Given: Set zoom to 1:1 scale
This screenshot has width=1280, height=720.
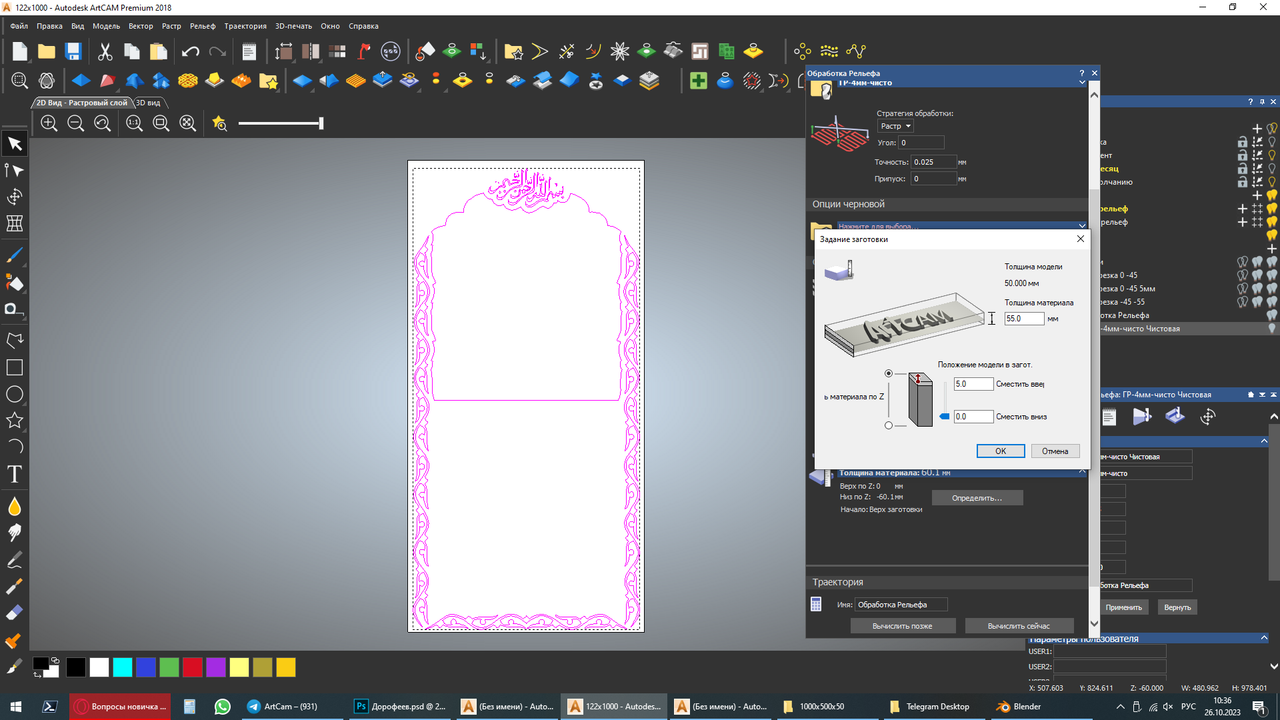Looking at the screenshot, I should pos(134,123).
